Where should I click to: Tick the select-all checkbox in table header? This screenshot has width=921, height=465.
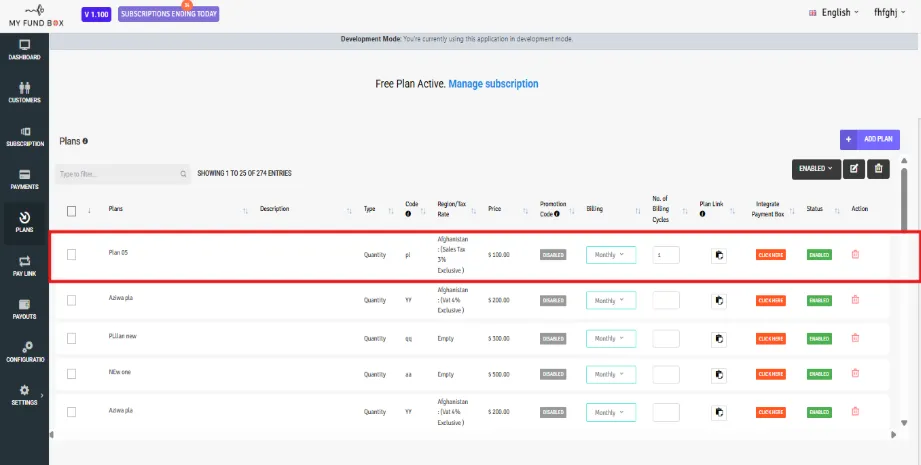[x=72, y=211]
